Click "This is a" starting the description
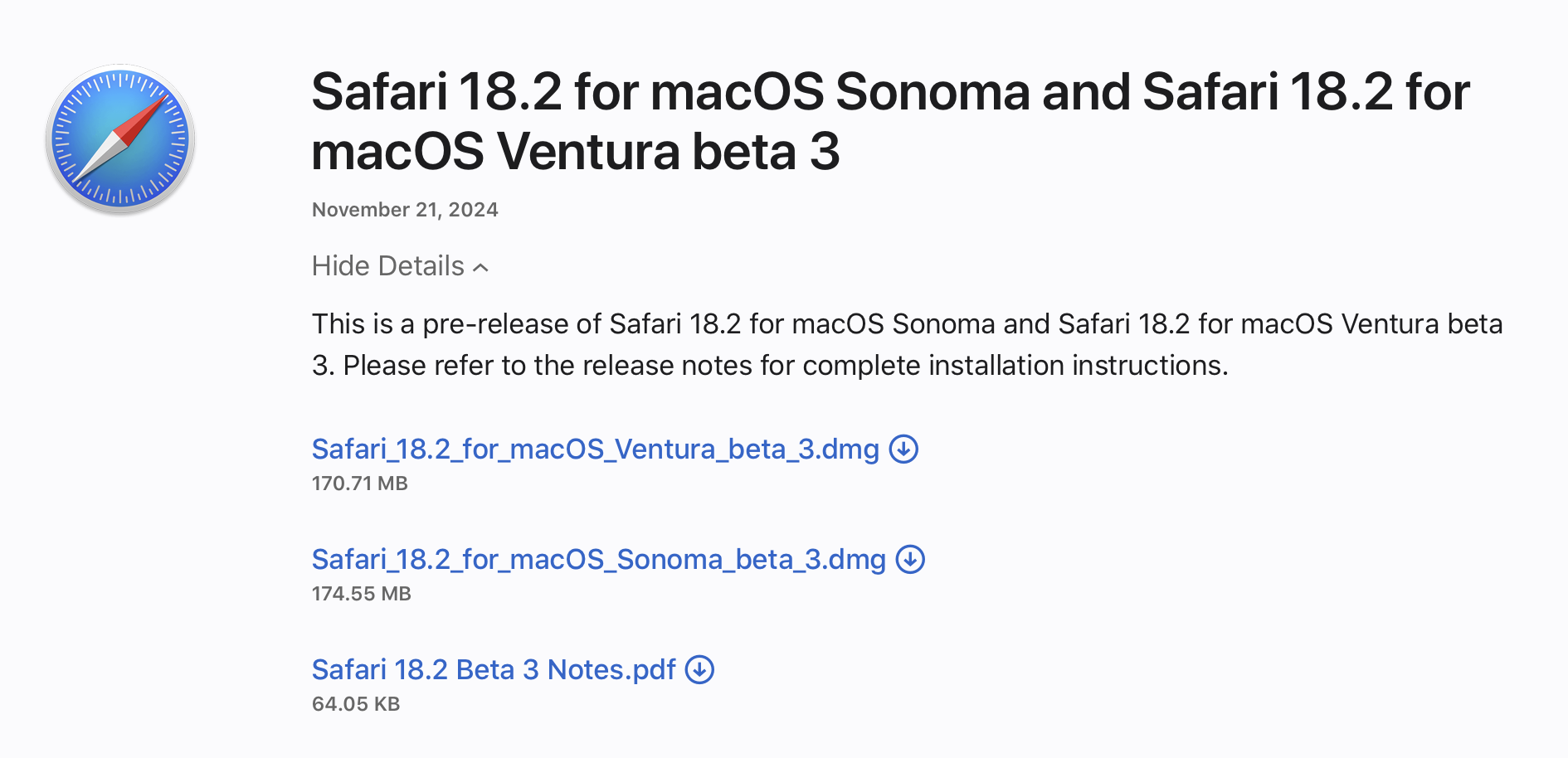Viewport: 1568px width, 758px height. click(363, 323)
